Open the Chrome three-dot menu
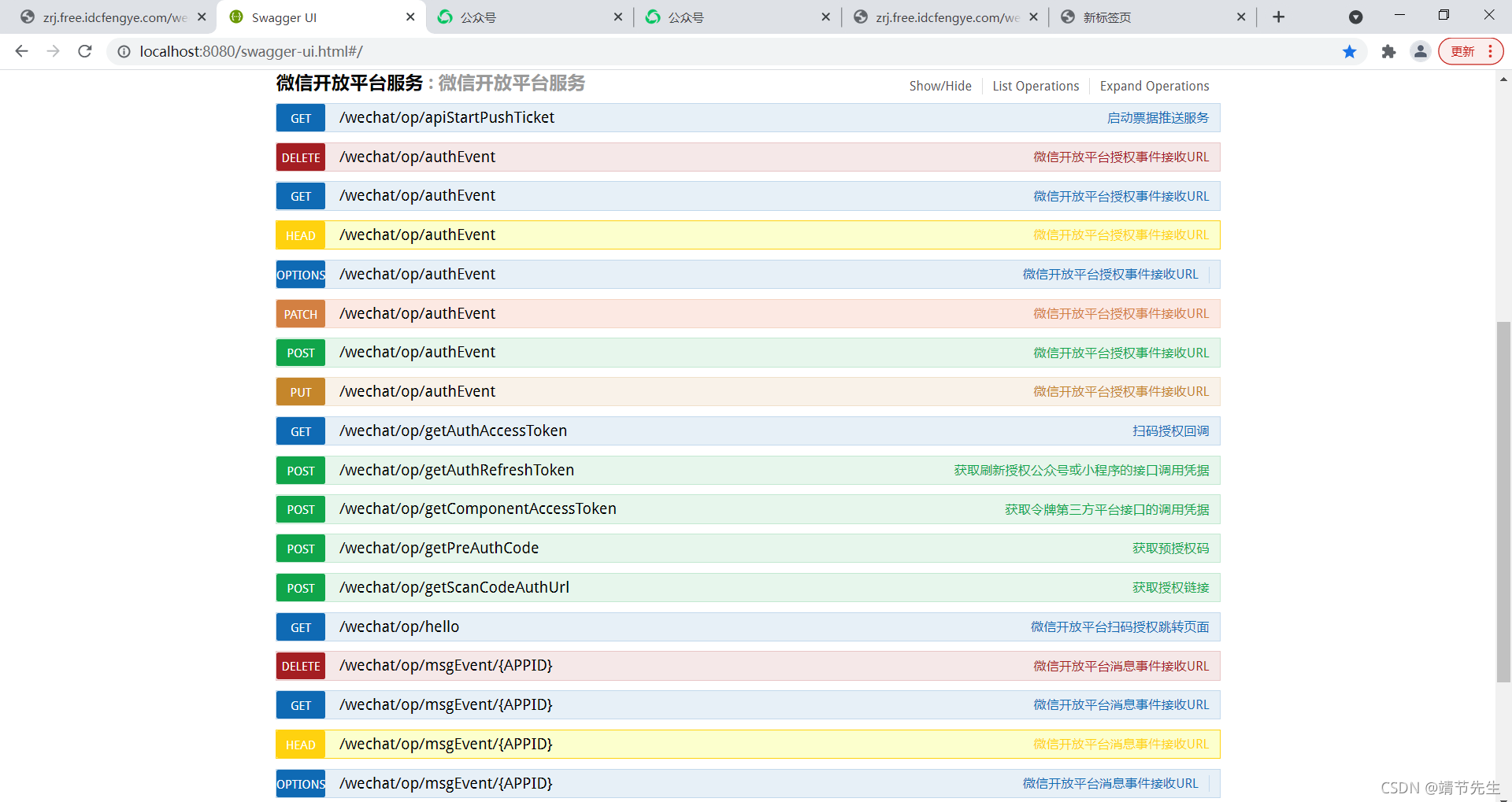Screen dimensions: 1512x802 1491,51
